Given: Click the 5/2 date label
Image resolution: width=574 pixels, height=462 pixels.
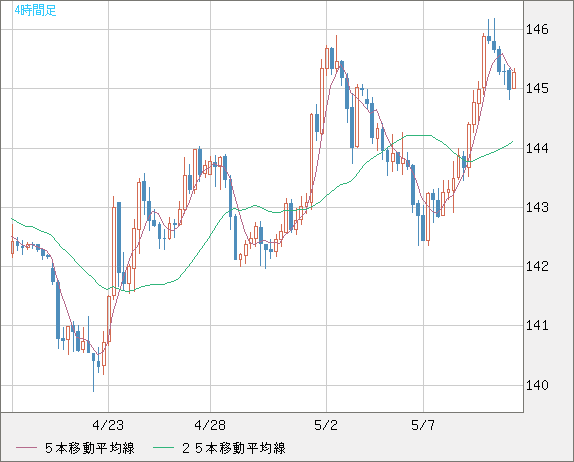Looking at the screenshot, I should pyautogui.click(x=326, y=425).
